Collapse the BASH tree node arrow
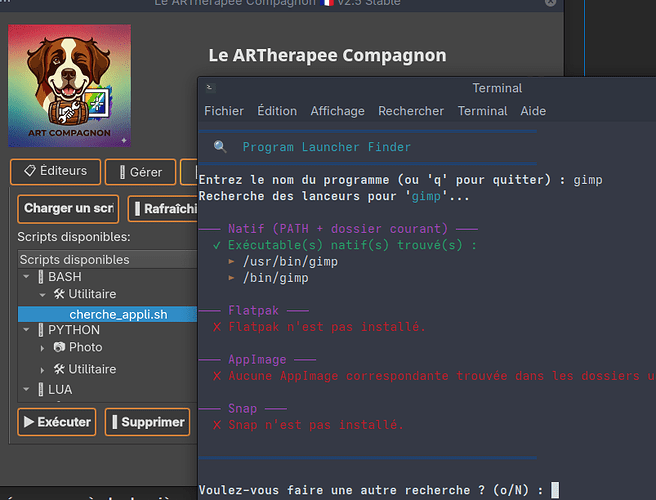 (26, 277)
